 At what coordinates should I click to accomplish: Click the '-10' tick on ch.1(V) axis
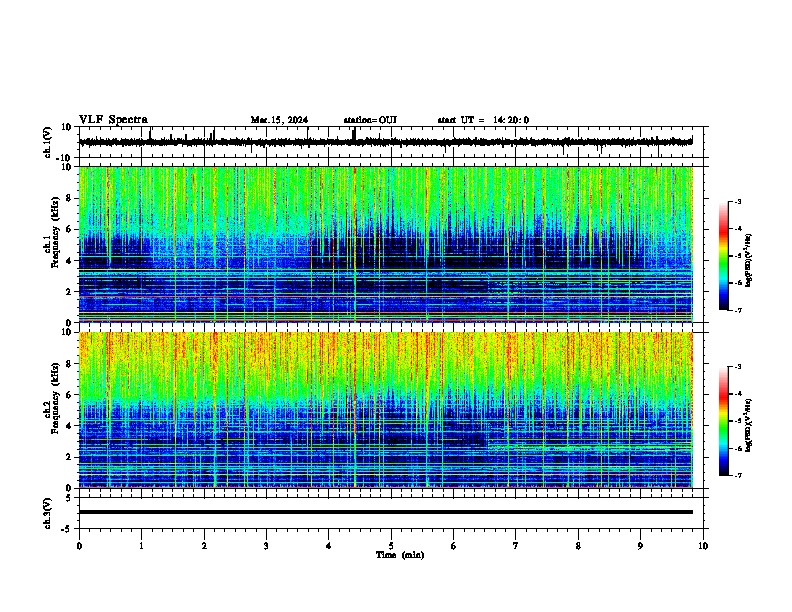65,158
